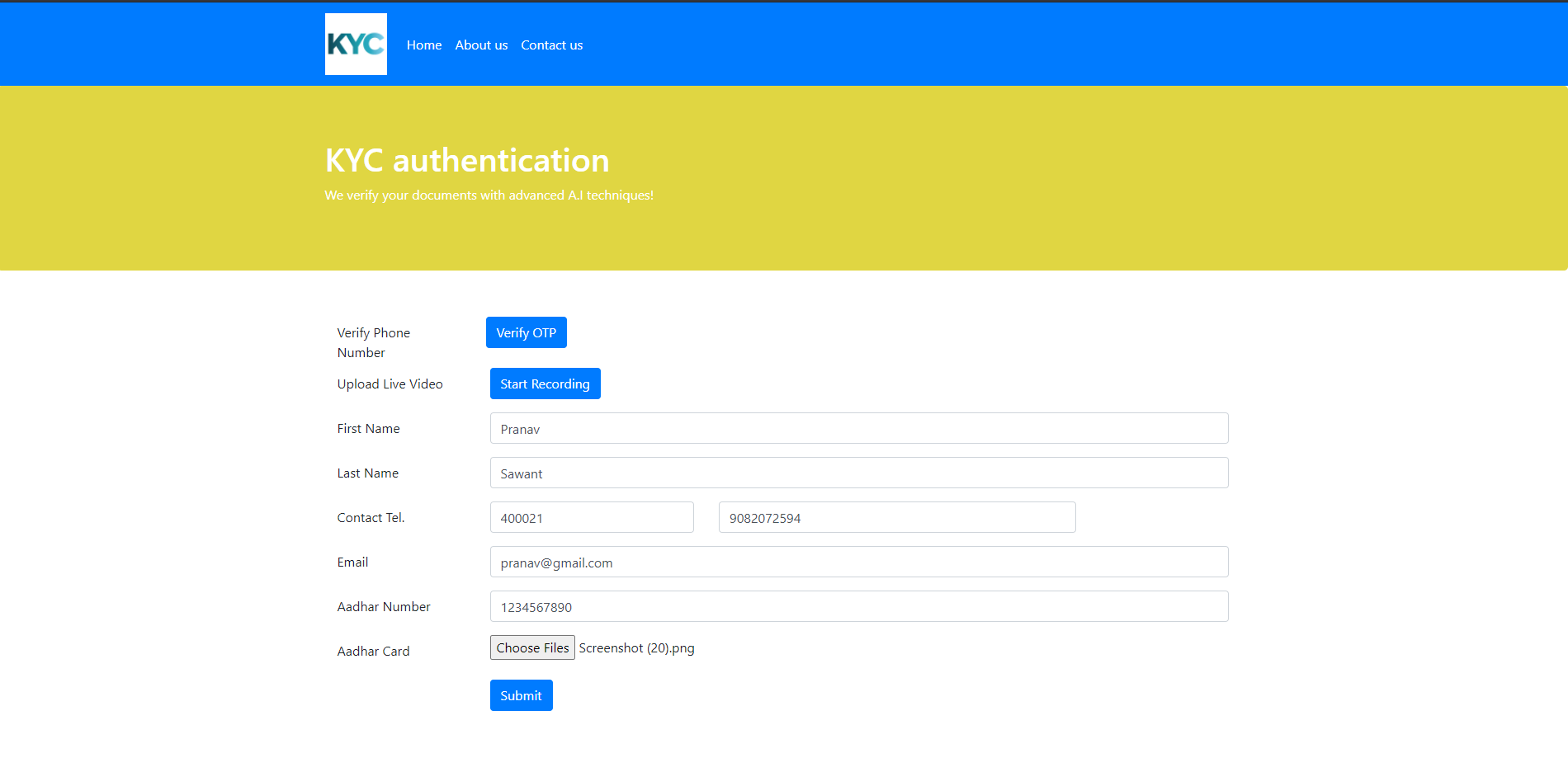
Task: Click the phone number field showing 9082072594
Action: (896, 517)
